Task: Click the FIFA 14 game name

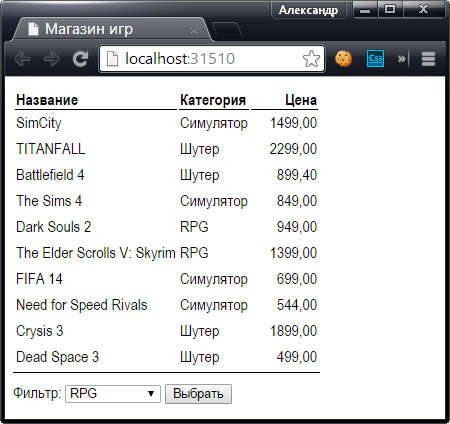Action: 39,279
